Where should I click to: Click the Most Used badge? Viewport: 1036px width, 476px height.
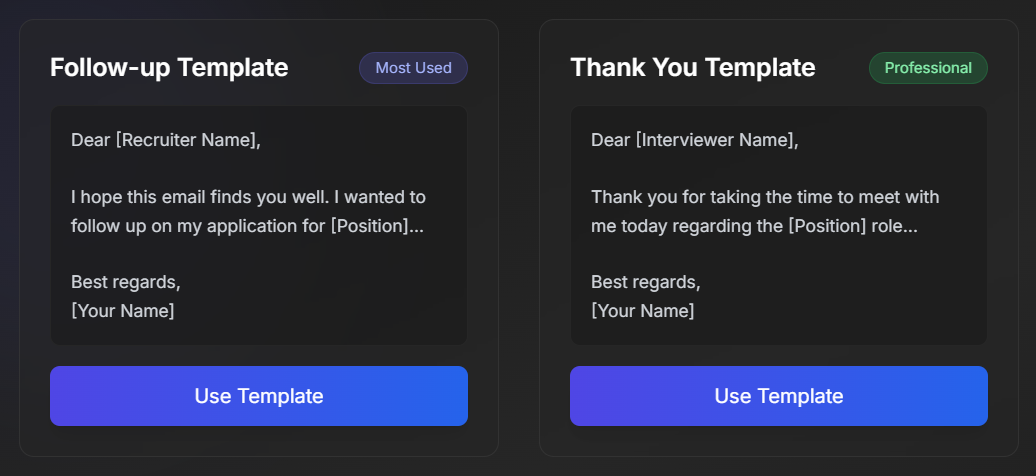(413, 68)
